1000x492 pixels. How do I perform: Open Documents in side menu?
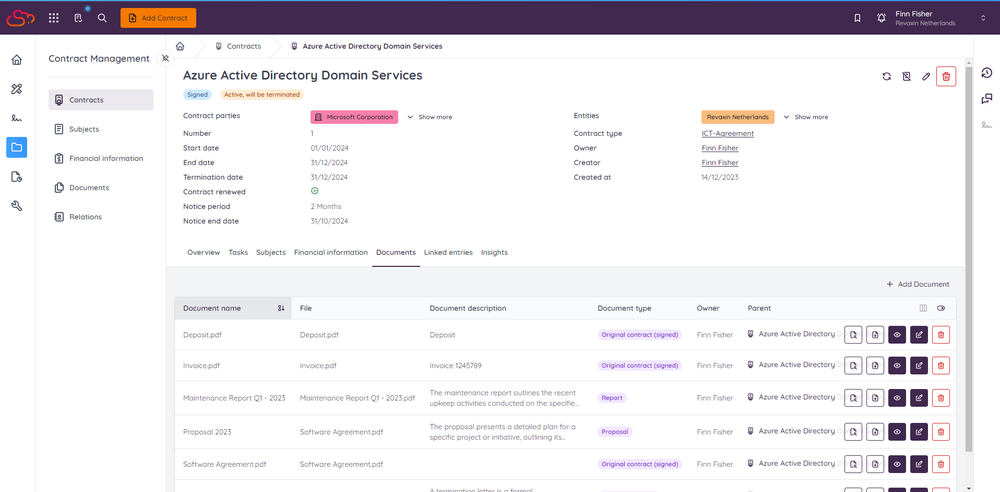point(101,188)
